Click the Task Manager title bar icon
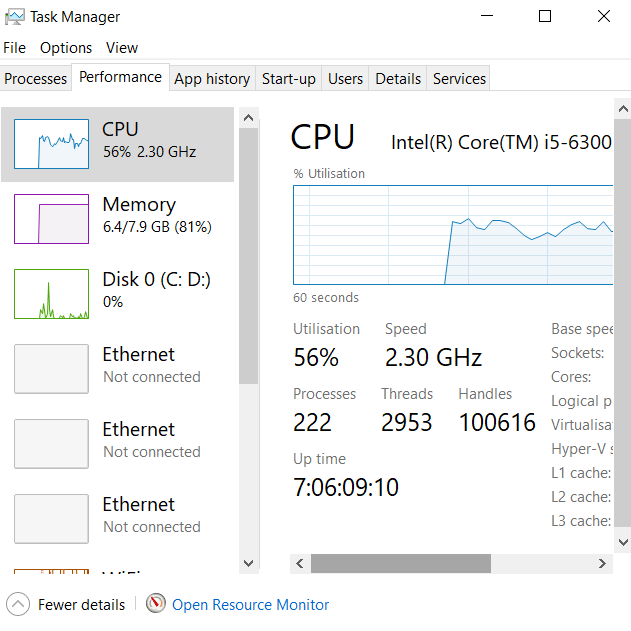The width and height of the screenshot is (631, 631). tap(15, 17)
